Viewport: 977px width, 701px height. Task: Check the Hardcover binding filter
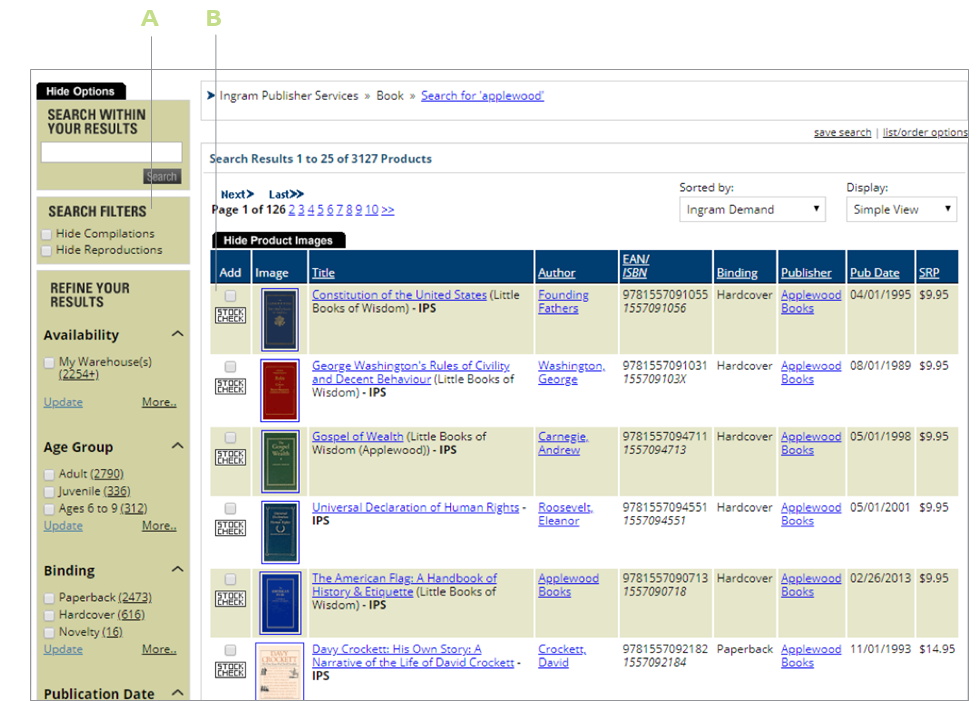tap(49, 616)
